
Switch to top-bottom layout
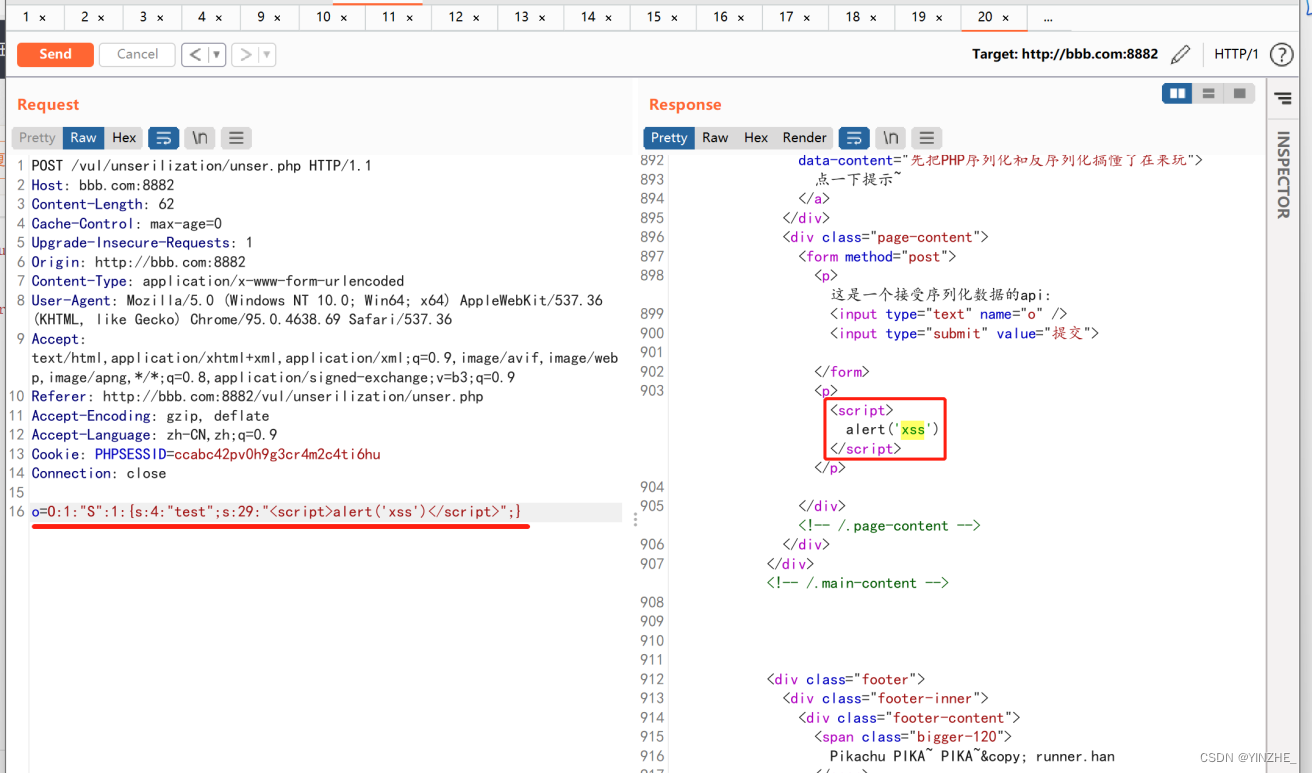tap(1208, 93)
